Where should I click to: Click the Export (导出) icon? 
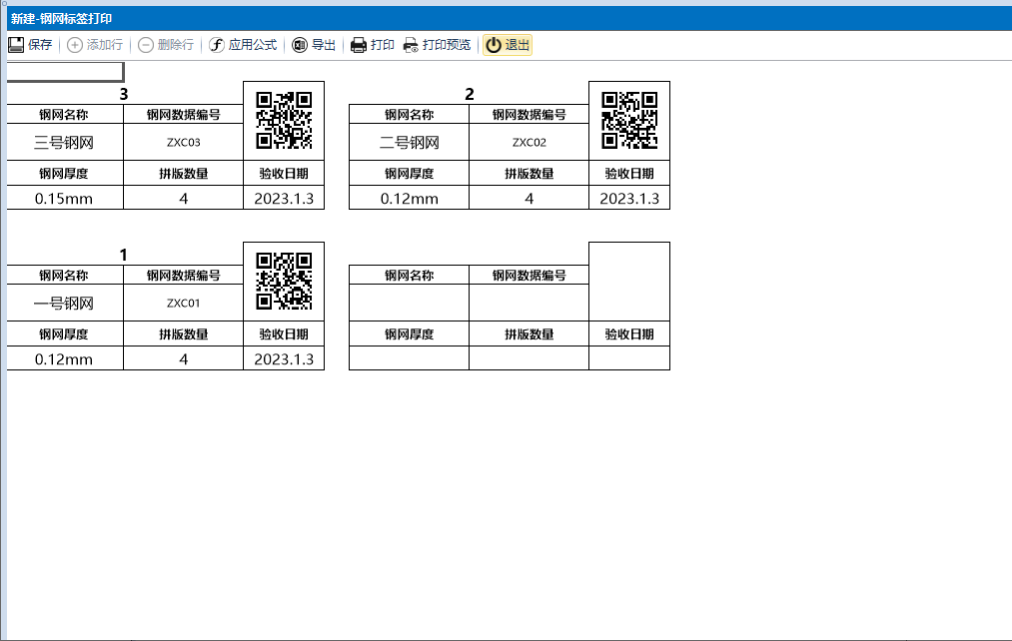point(300,45)
